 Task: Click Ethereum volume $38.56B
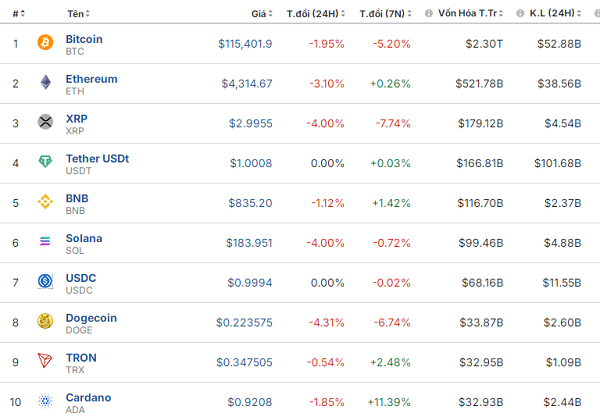click(559, 84)
